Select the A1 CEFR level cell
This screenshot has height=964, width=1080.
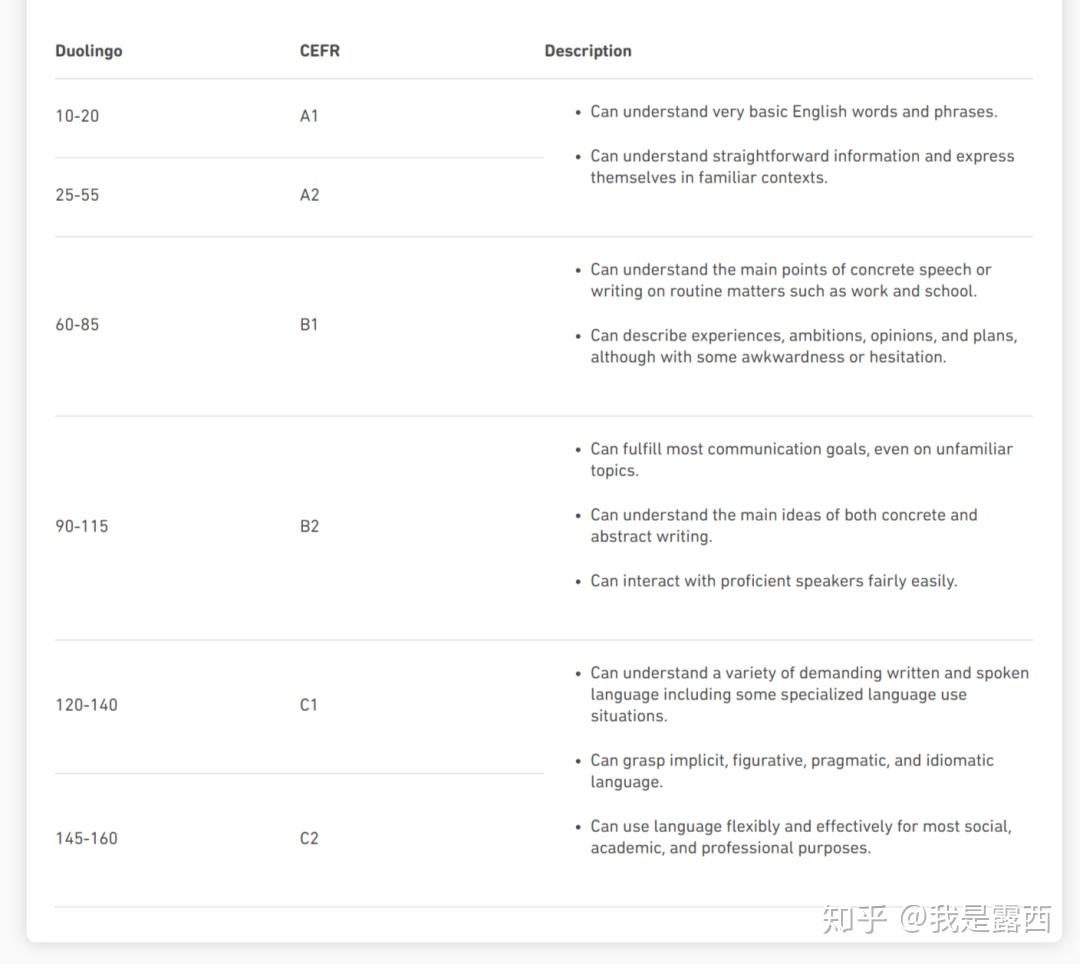pyautogui.click(x=309, y=116)
